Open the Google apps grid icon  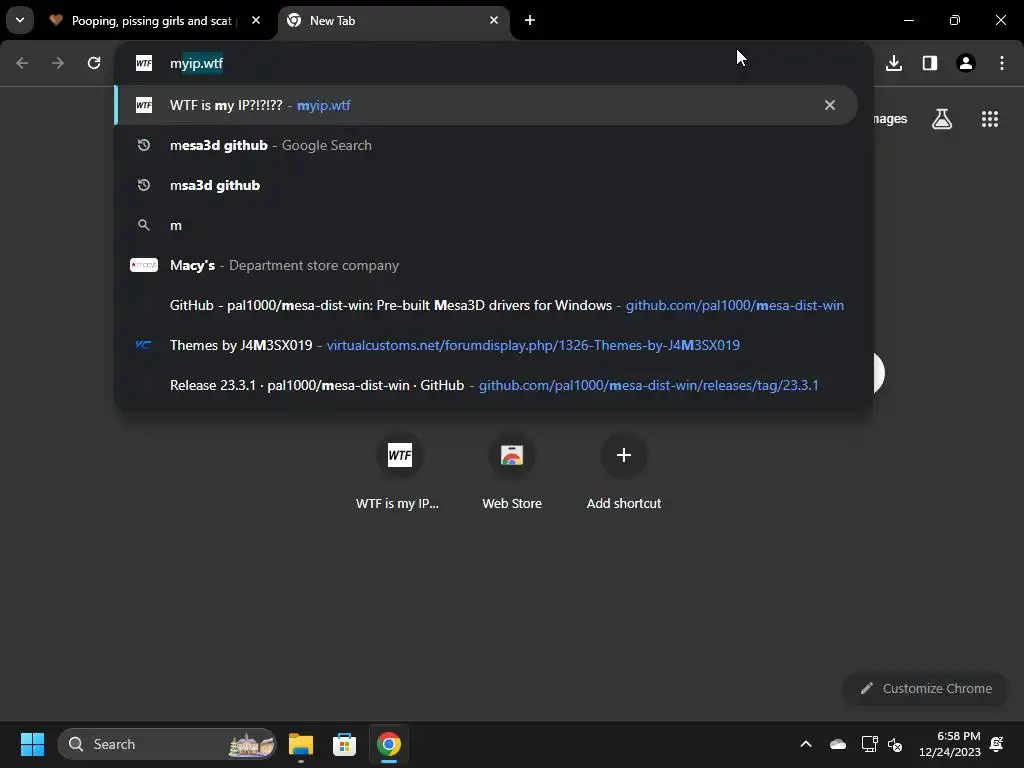coord(989,119)
